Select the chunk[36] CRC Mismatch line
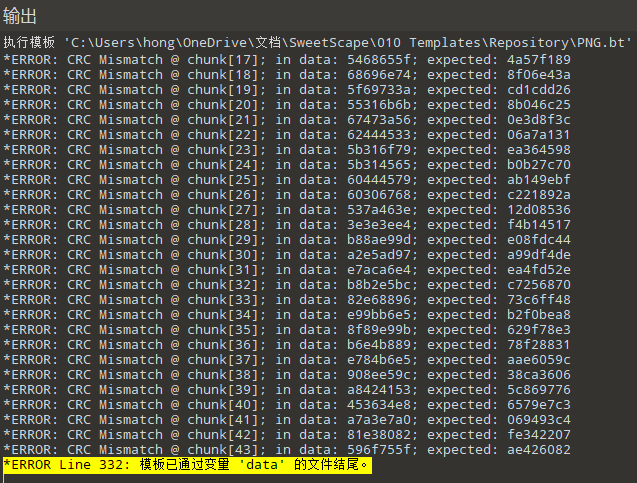 [287, 345]
